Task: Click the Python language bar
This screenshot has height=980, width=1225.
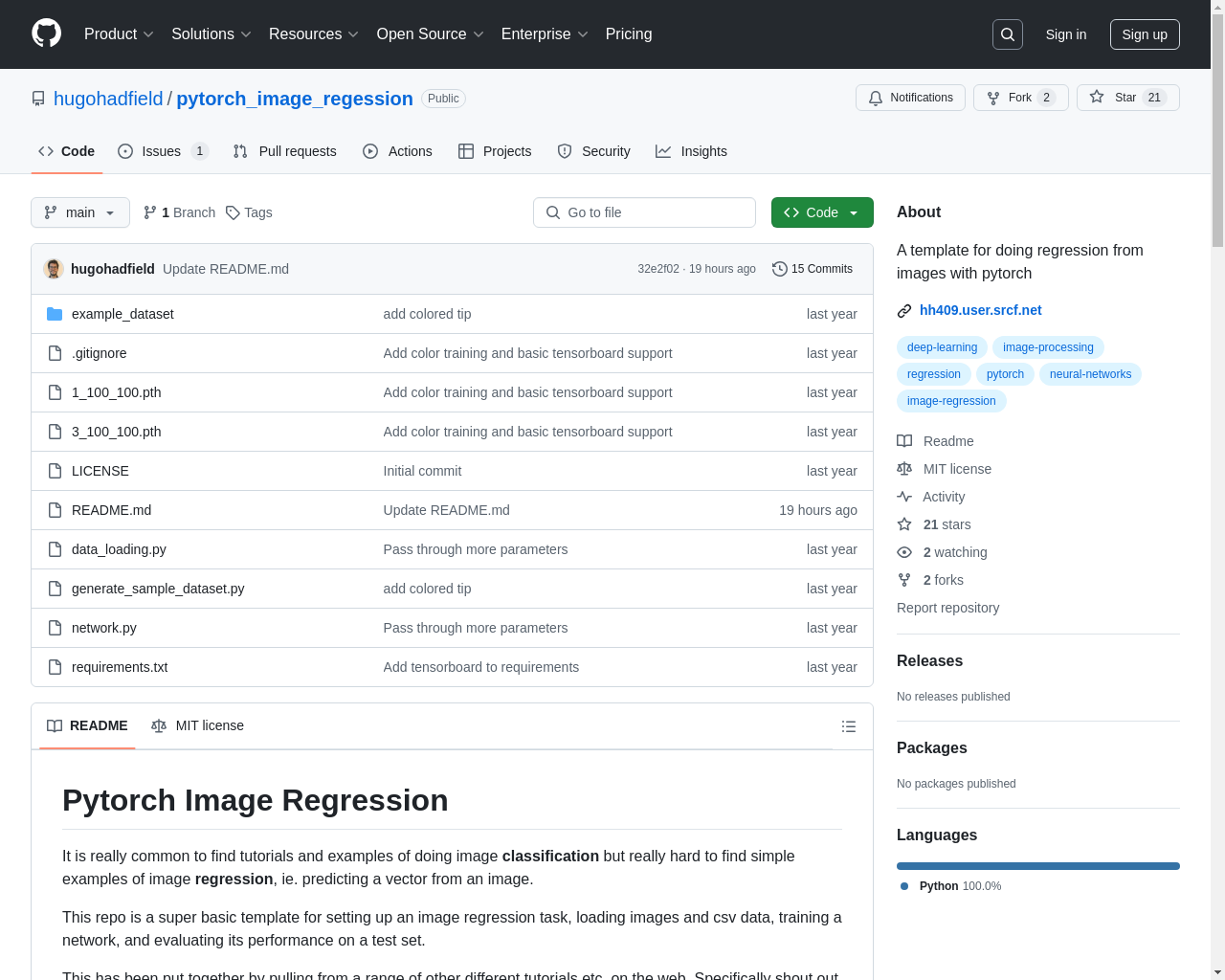Action: pyautogui.click(x=1038, y=866)
